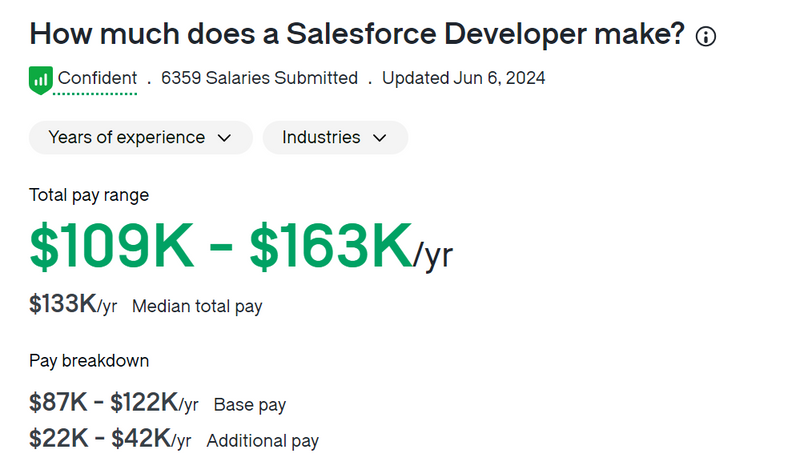Click the info icon beside the heading
800x469 pixels.
pyautogui.click(x=706, y=36)
